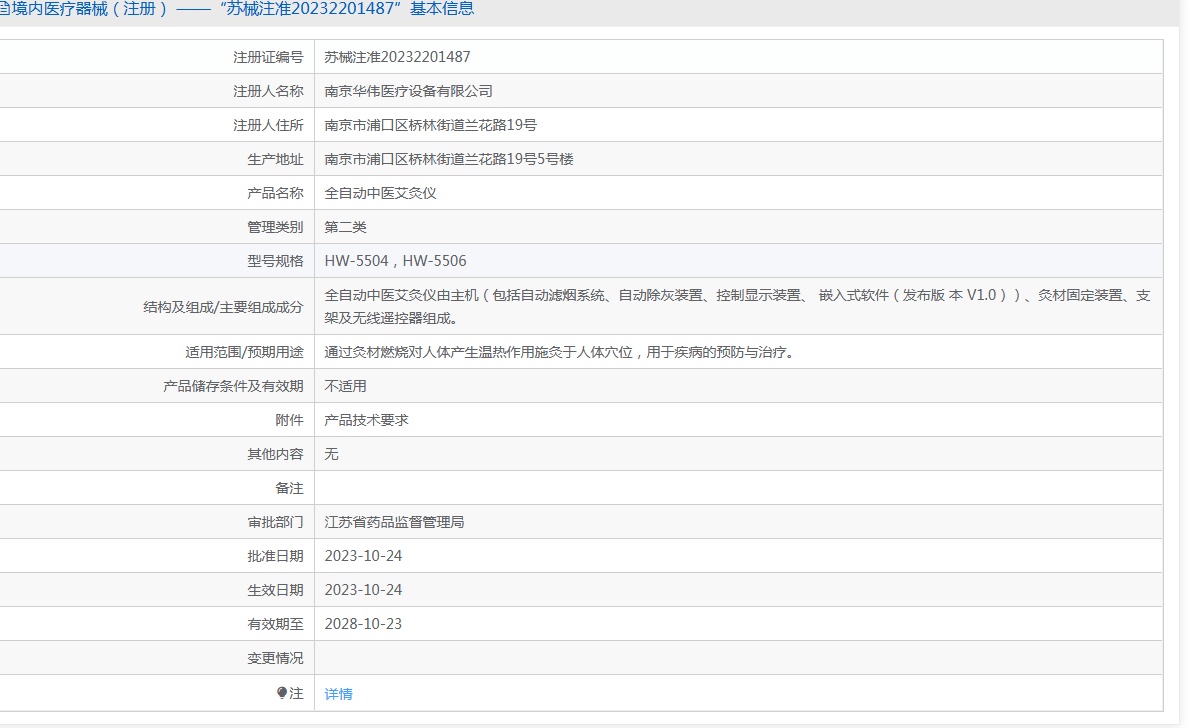
Task: Select registrant name 南京华伟医疗设备有限公司
Action: pos(409,92)
